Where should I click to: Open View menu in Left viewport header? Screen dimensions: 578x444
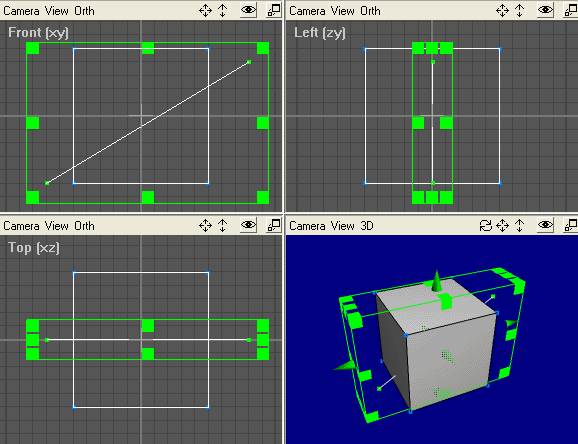coord(342,11)
